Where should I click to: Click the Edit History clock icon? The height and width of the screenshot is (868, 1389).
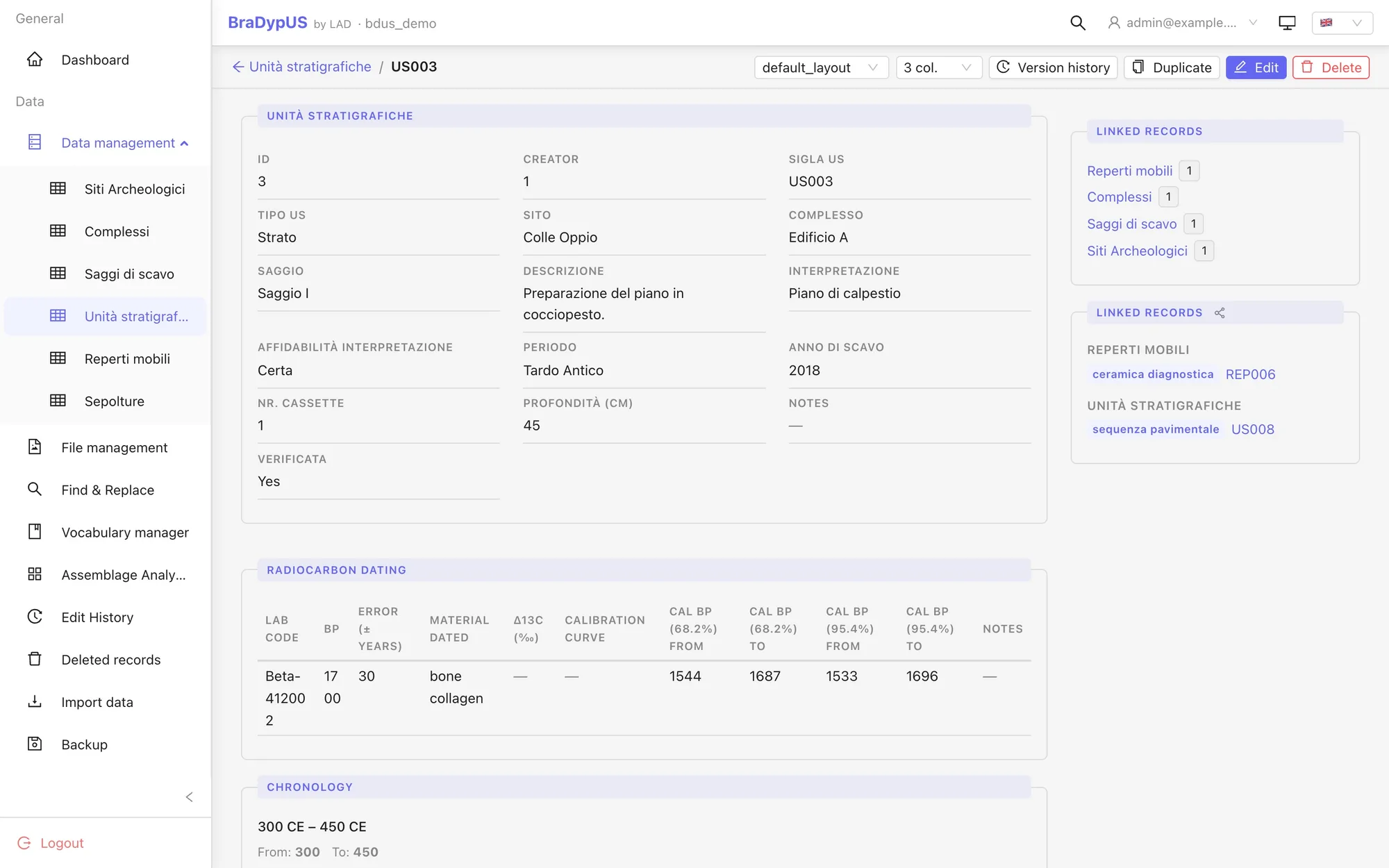[x=35, y=617]
